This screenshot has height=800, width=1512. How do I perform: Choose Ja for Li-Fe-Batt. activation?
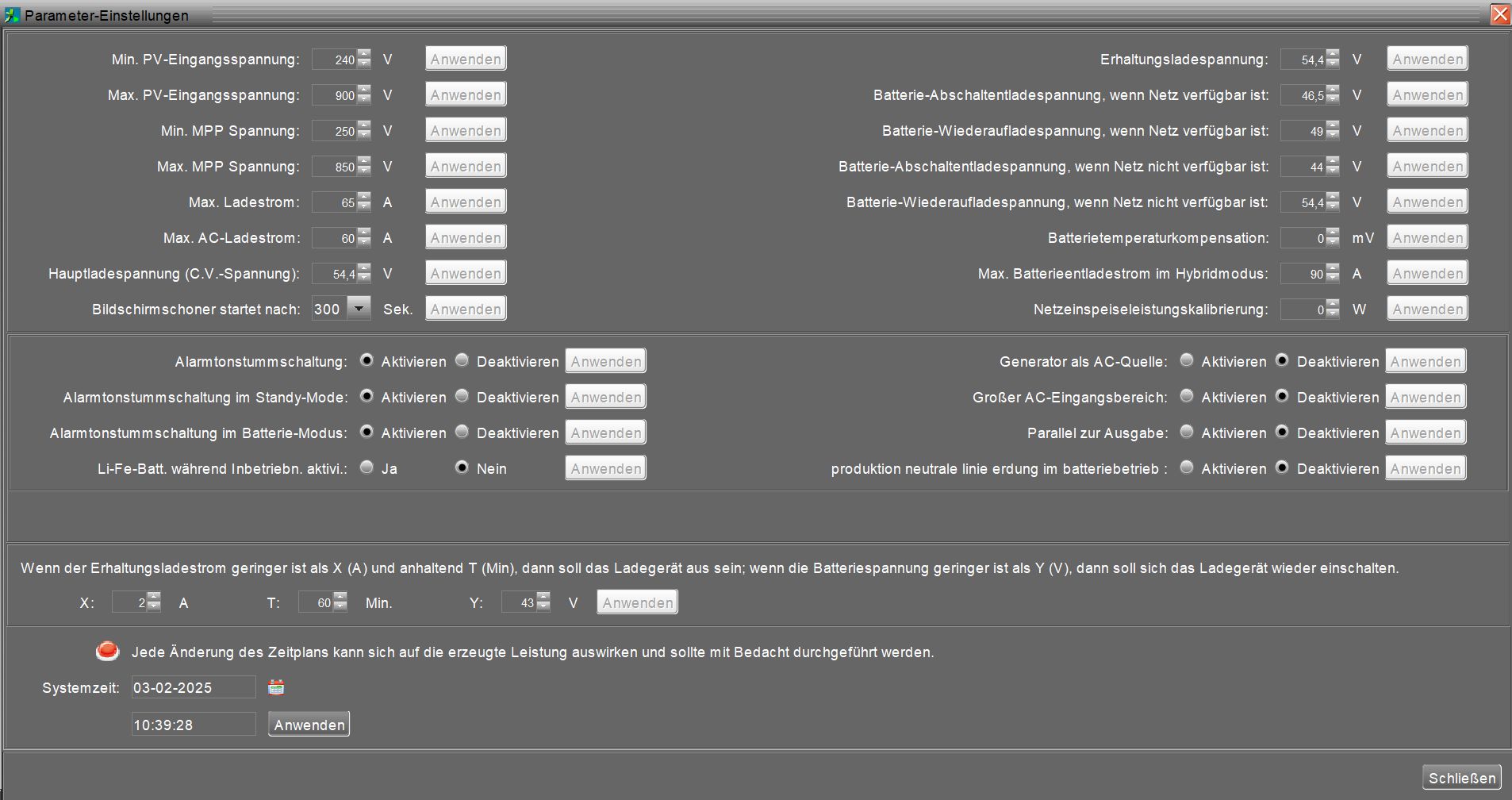pyautogui.click(x=366, y=467)
